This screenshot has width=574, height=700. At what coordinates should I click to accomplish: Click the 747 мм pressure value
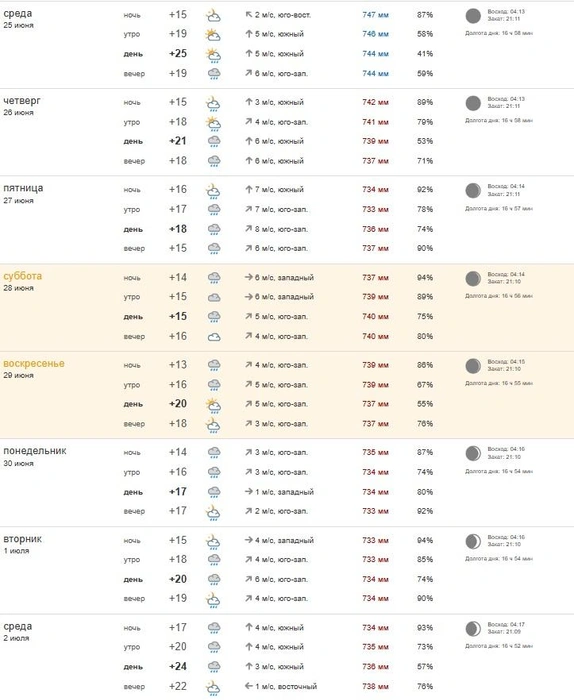[x=375, y=15]
